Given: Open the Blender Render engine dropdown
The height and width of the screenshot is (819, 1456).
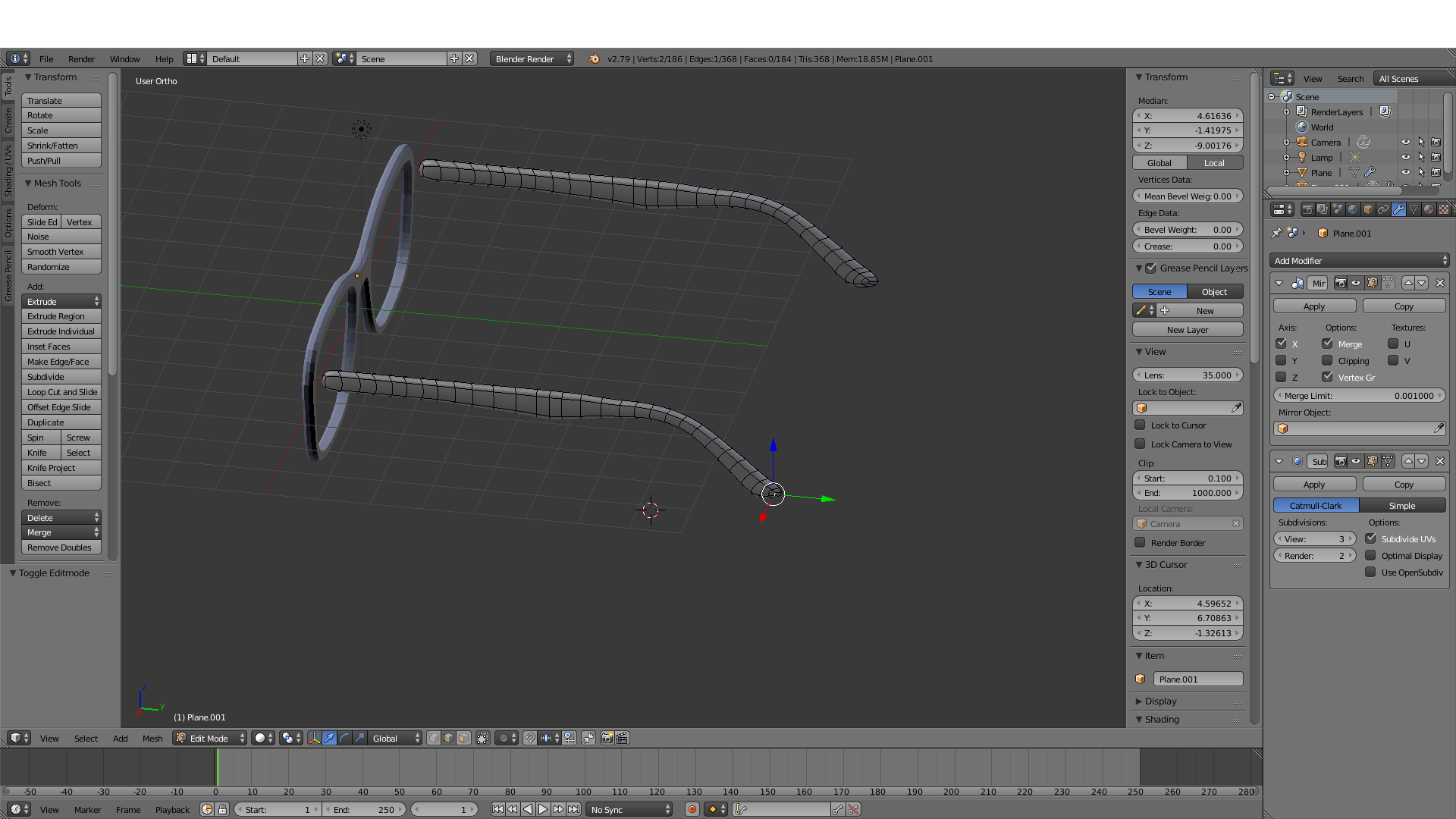Looking at the screenshot, I should (x=532, y=58).
